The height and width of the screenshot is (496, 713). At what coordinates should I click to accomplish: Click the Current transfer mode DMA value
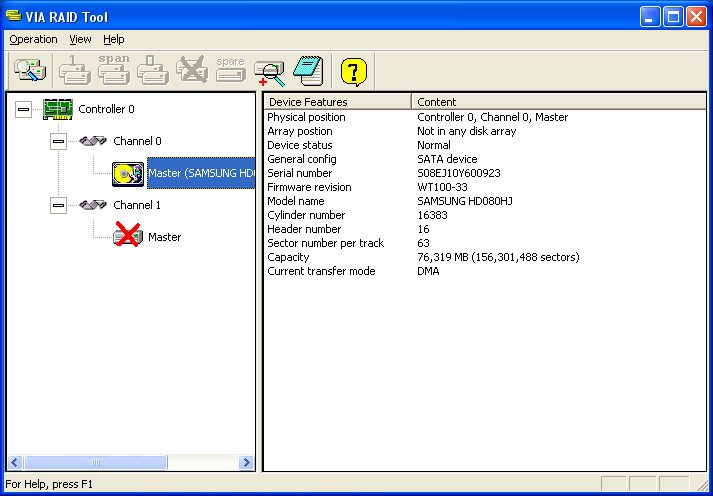click(x=428, y=271)
